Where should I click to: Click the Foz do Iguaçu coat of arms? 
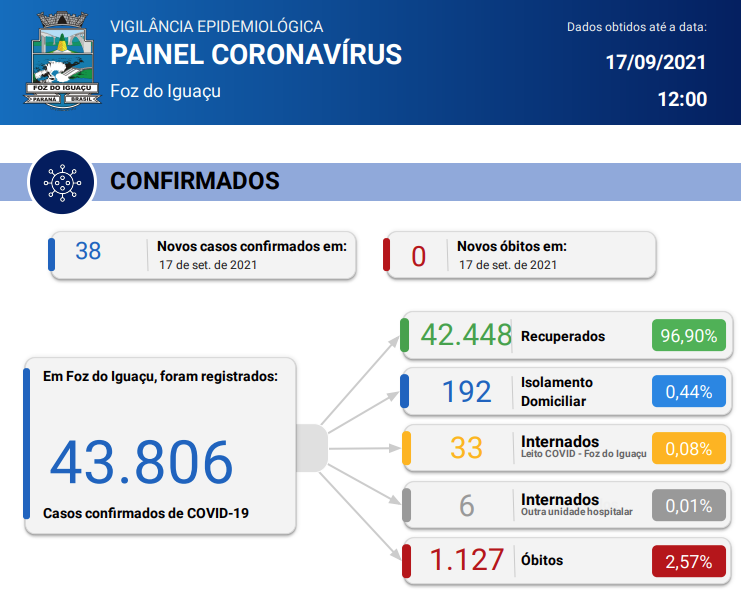[x=62, y=60]
